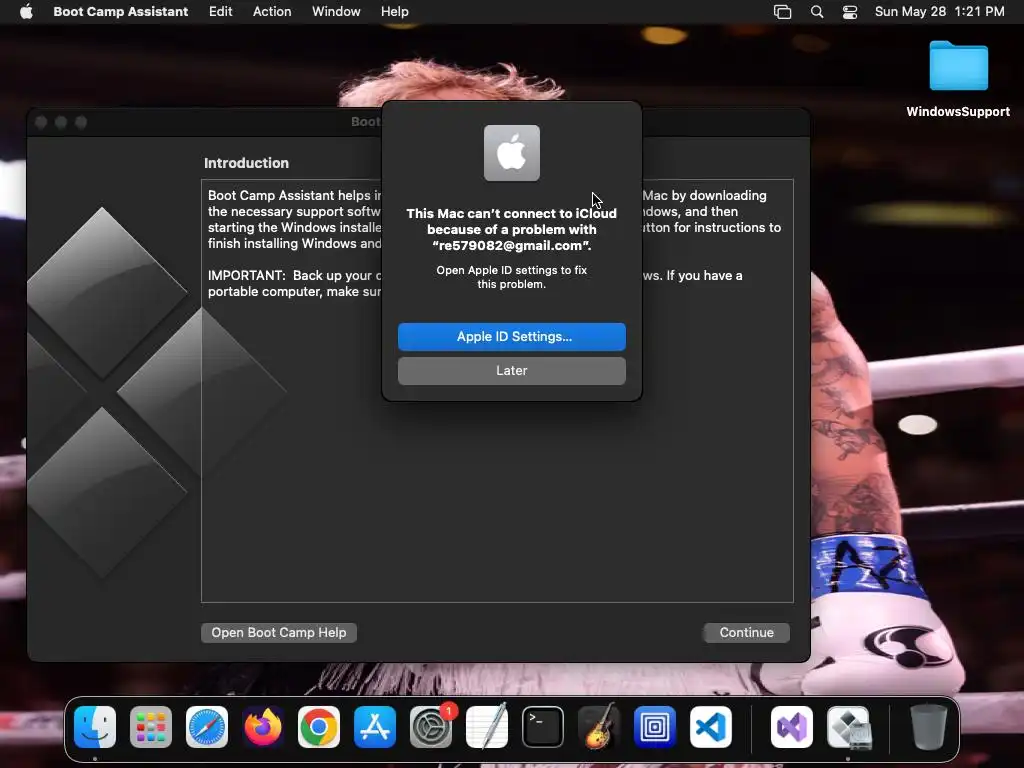
Task: Click the IMPORTANT backup notice text
Action: click(294, 283)
